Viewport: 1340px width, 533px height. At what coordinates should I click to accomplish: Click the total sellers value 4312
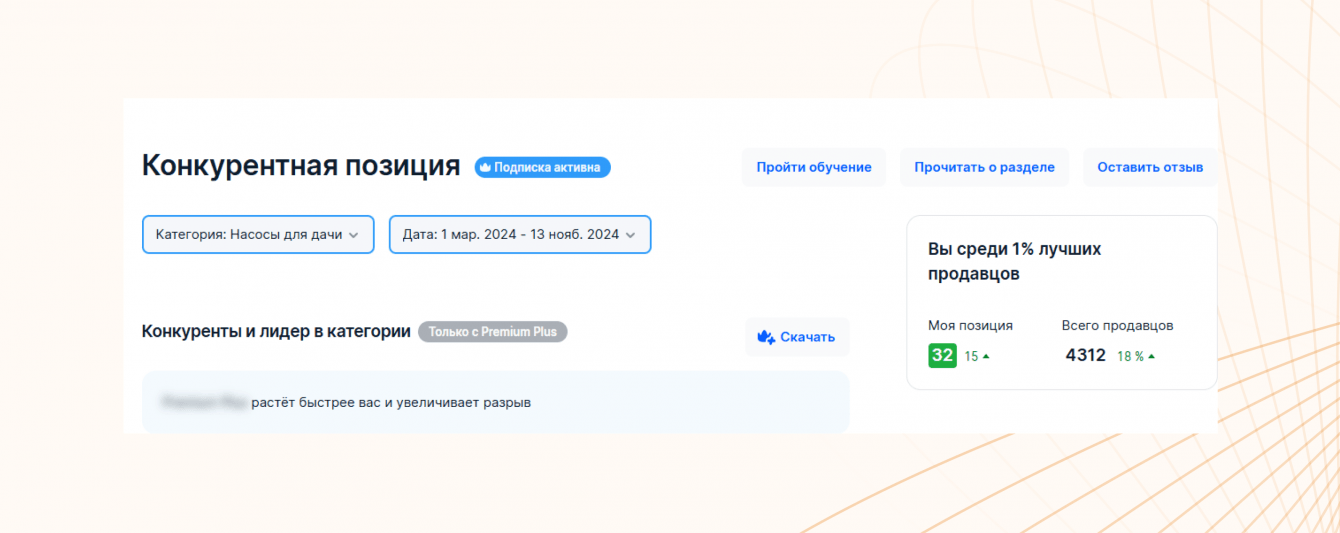coord(1086,355)
